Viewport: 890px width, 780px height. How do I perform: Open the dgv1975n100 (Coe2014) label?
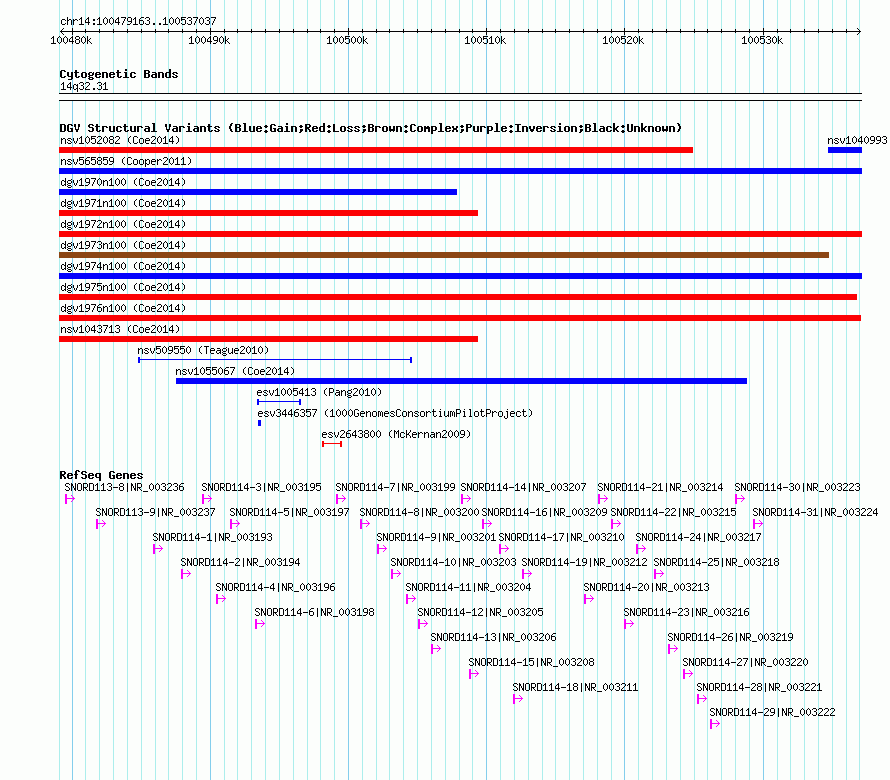tap(123, 287)
